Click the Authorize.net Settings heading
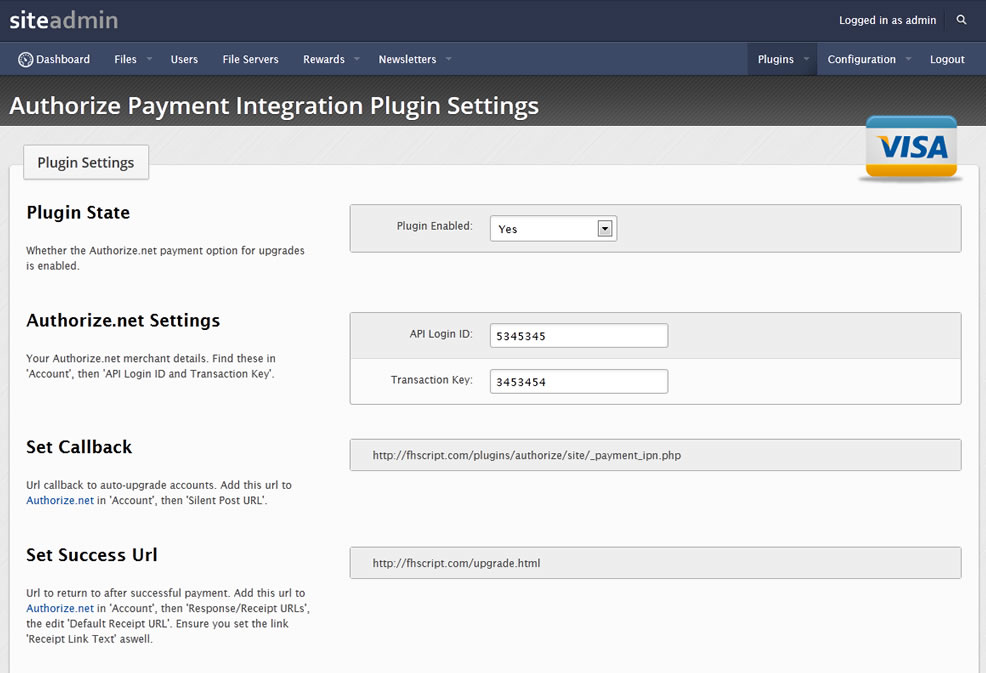Viewport: 986px width, 673px height. point(123,321)
